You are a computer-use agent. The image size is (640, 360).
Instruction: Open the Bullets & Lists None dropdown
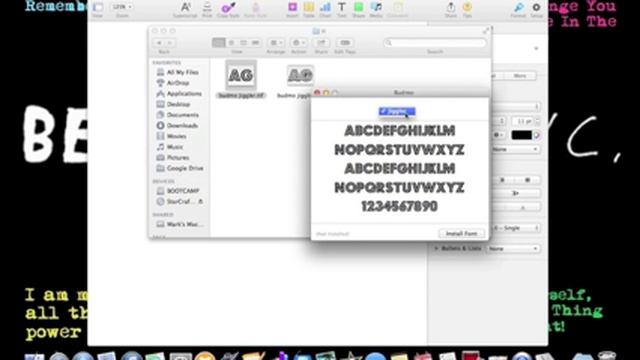click(x=513, y=248)
